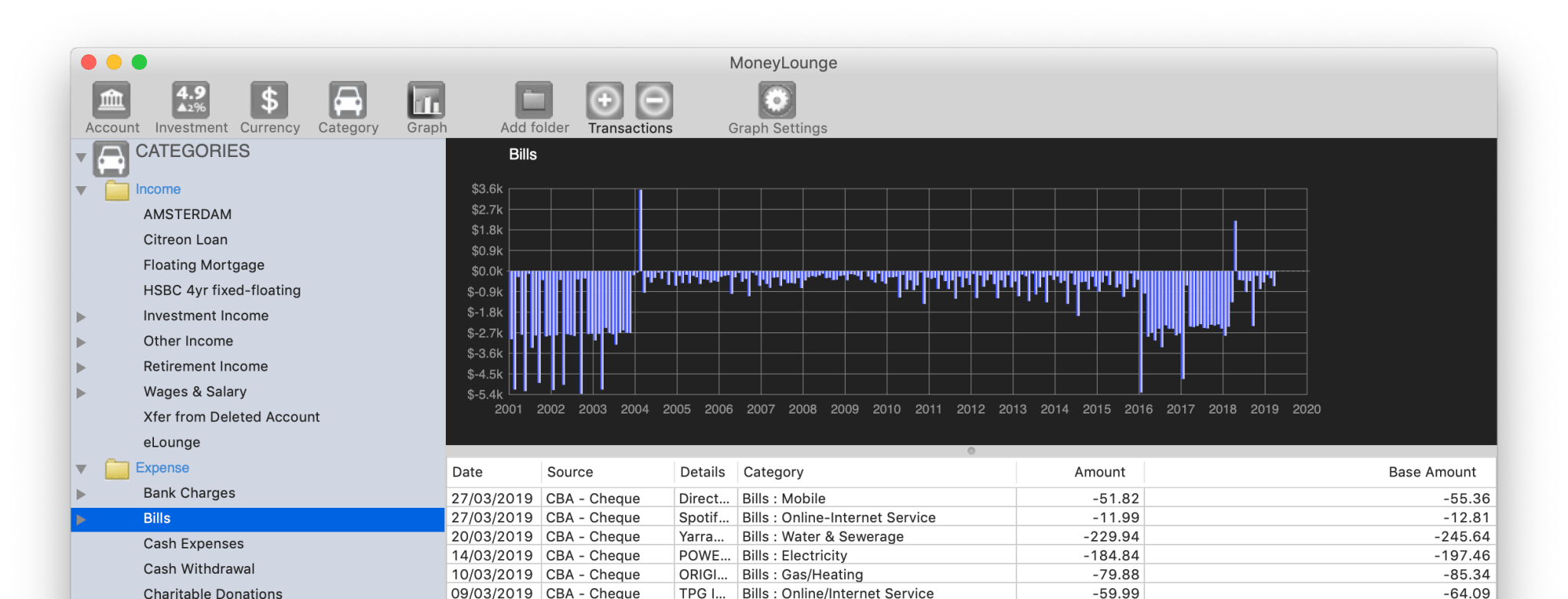Open the Graph toolbar icon
Screen dimensions: 1568x599
[427, 100]
